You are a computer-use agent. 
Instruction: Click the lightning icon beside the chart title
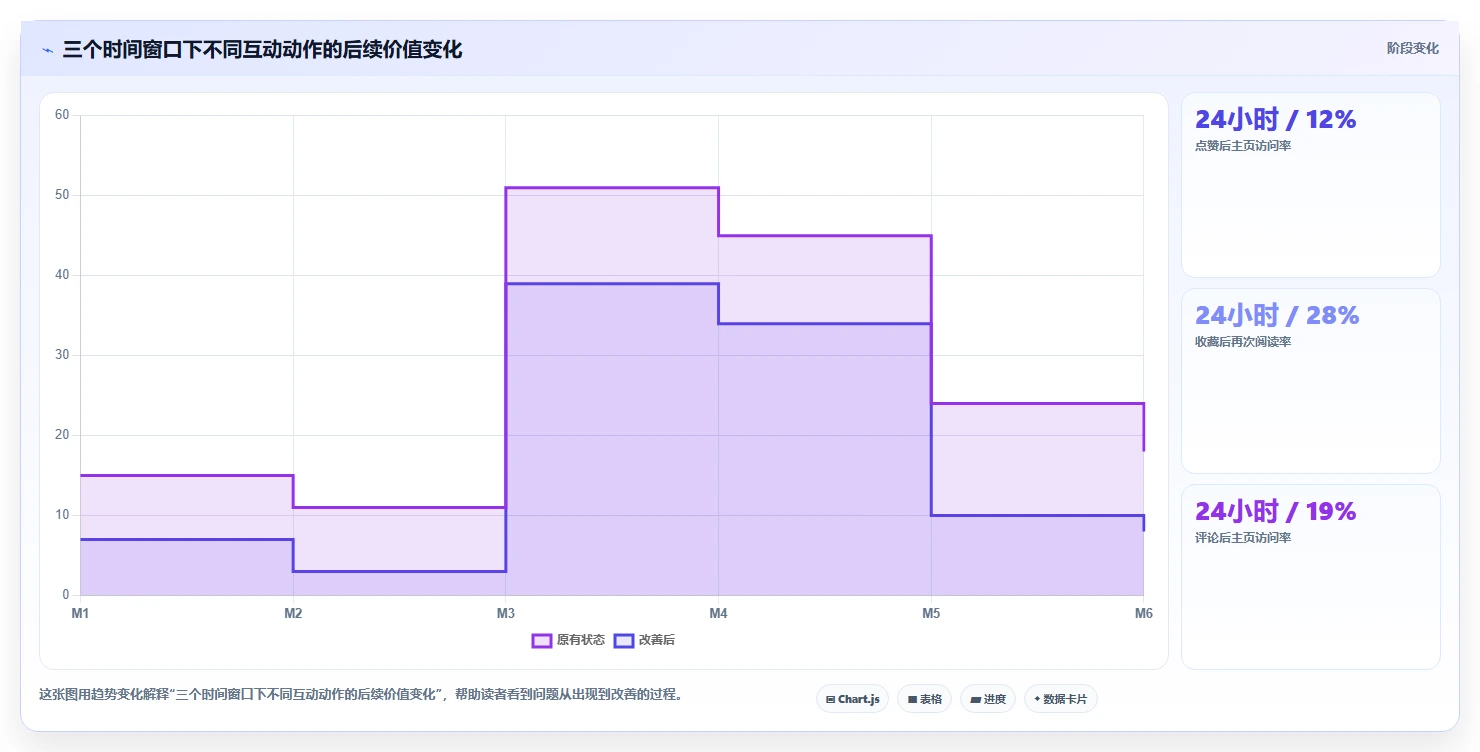(x=47, y=50)
